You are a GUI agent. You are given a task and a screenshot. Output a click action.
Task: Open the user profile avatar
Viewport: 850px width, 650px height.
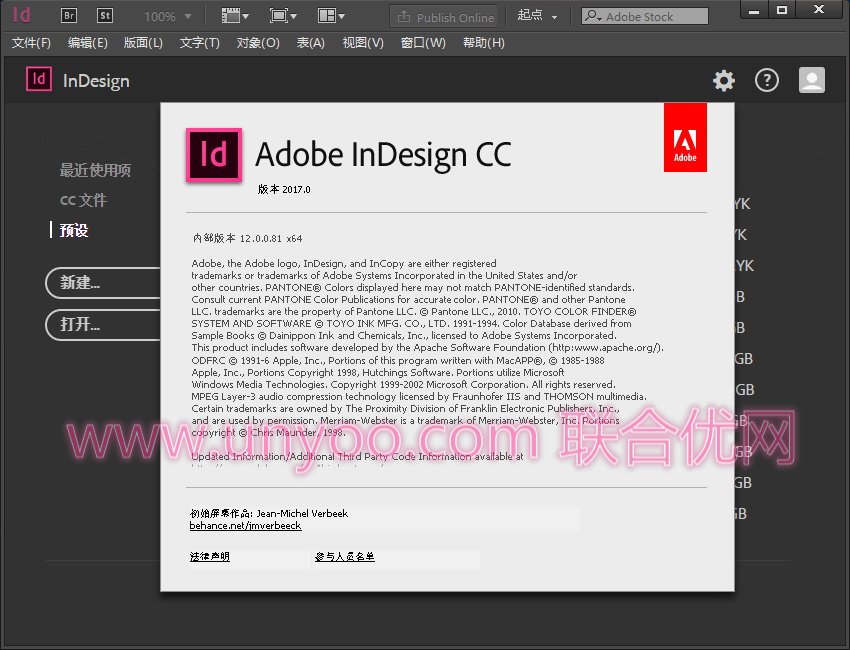pos(812,80)
